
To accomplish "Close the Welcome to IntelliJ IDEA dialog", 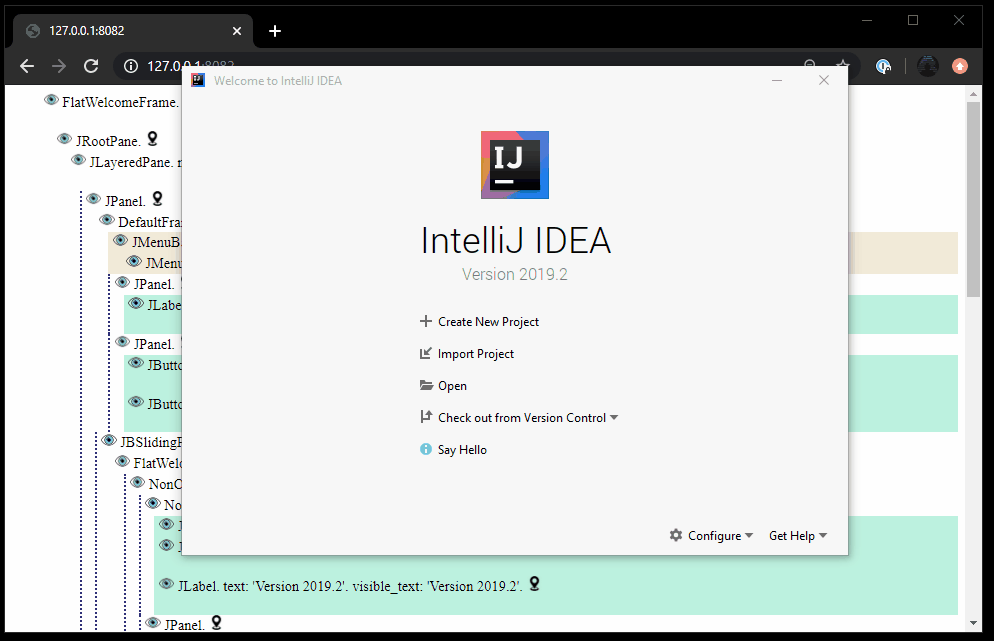I will click(x=823, y=80).
